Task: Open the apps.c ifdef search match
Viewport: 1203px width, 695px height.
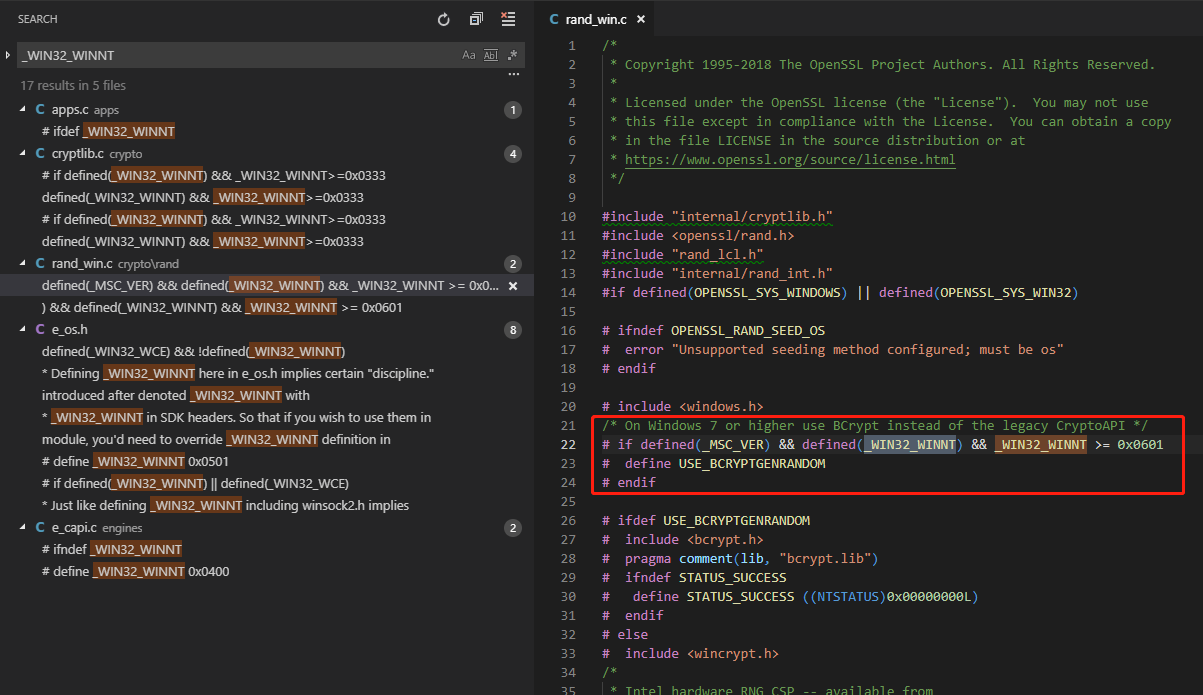Action: coord(108,132)
